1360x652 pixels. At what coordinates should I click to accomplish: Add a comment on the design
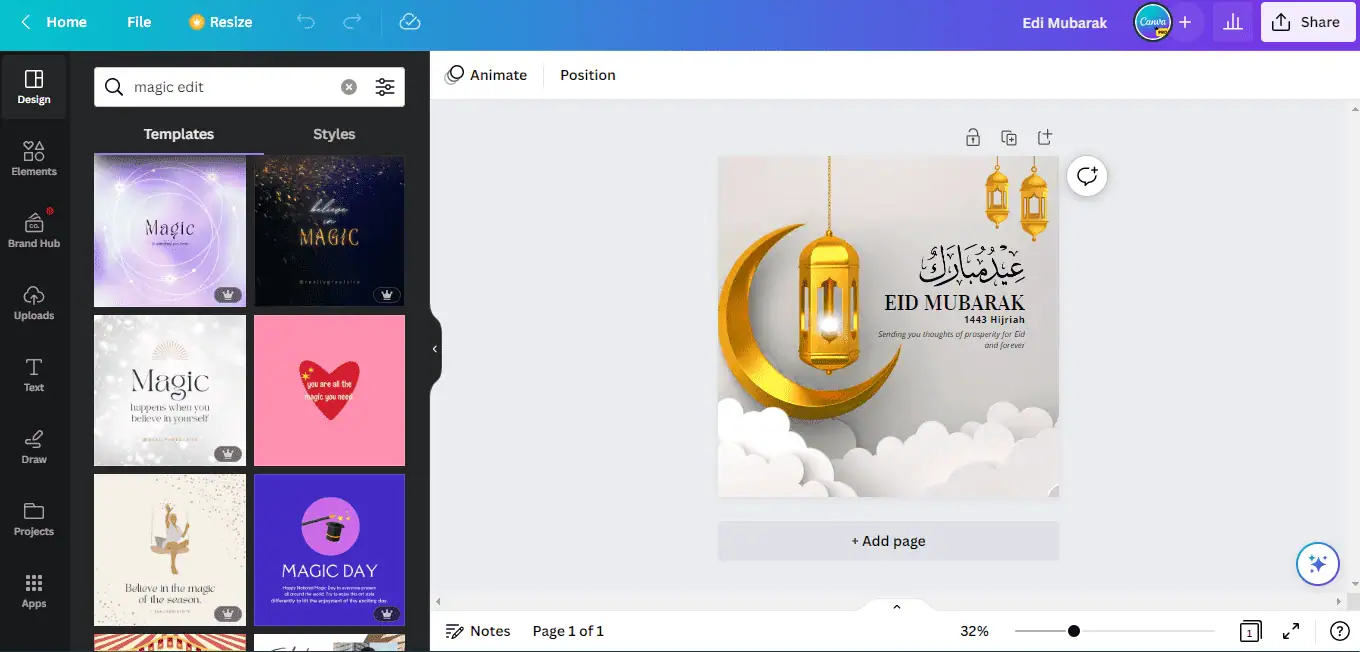click(x=1087, y=176)
